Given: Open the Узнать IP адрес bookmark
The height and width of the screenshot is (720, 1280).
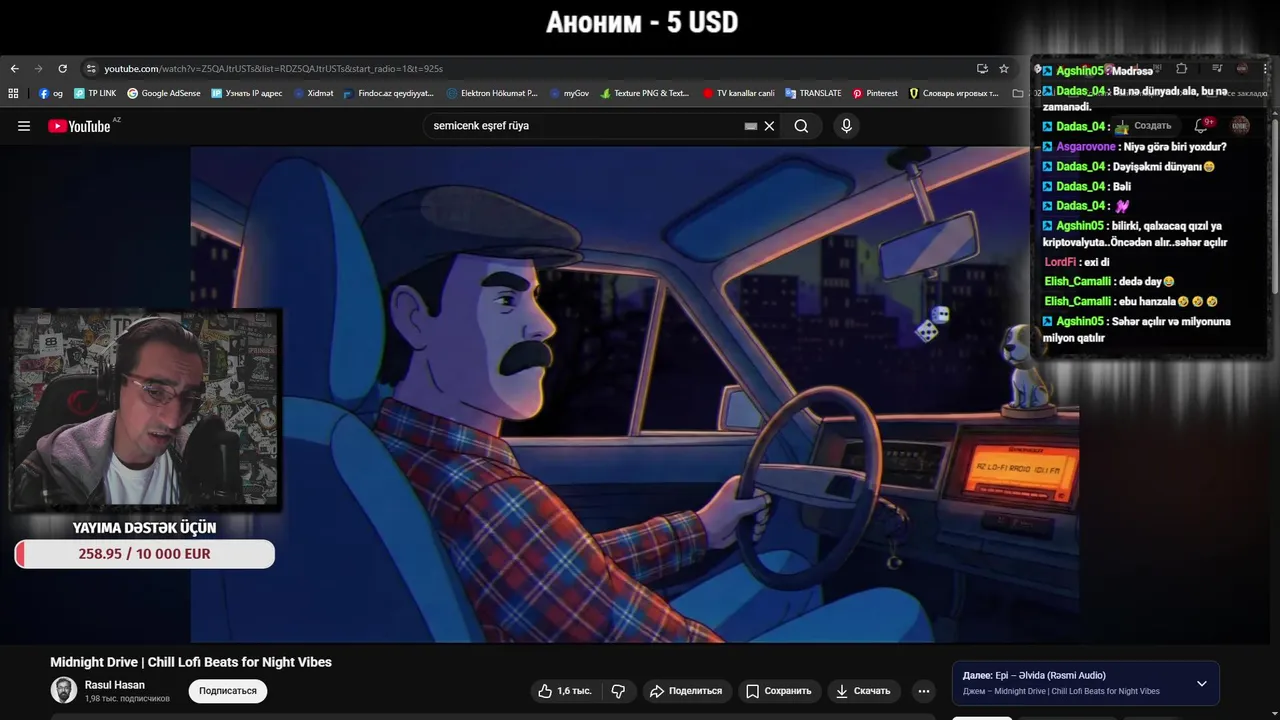Looking at the screenshot, I should point(247,93).
